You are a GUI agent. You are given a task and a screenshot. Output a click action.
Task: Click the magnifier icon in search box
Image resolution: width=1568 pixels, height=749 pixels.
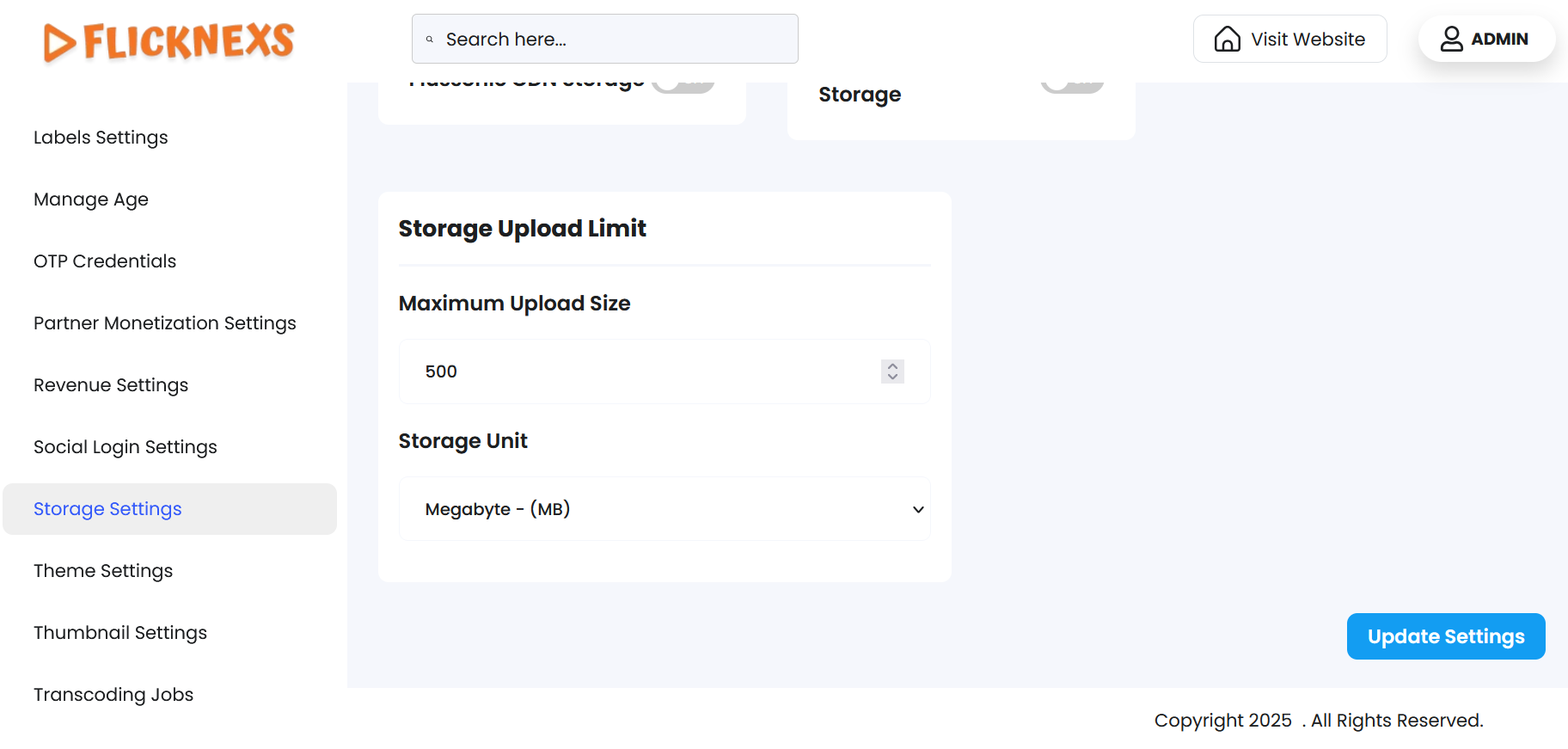430,40
